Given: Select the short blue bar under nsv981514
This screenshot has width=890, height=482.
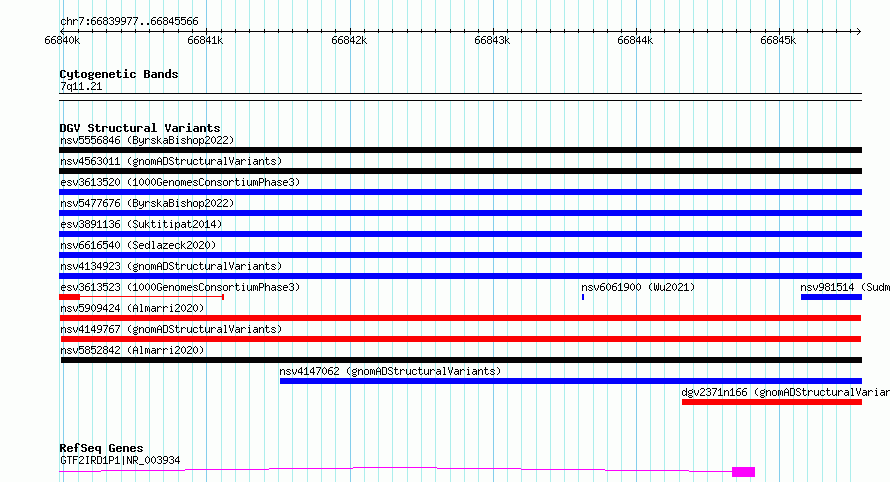Looking at the screenshot, I should pos(832,297).
